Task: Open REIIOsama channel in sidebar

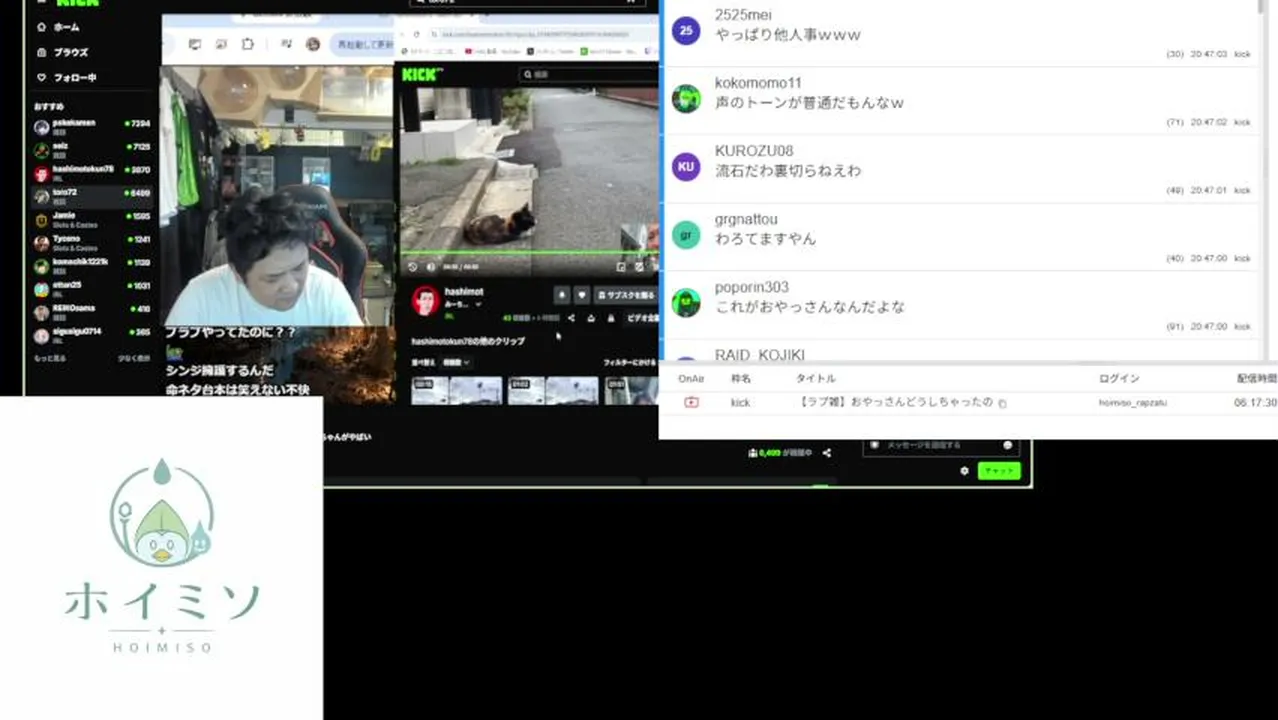Action: (91, 312)
